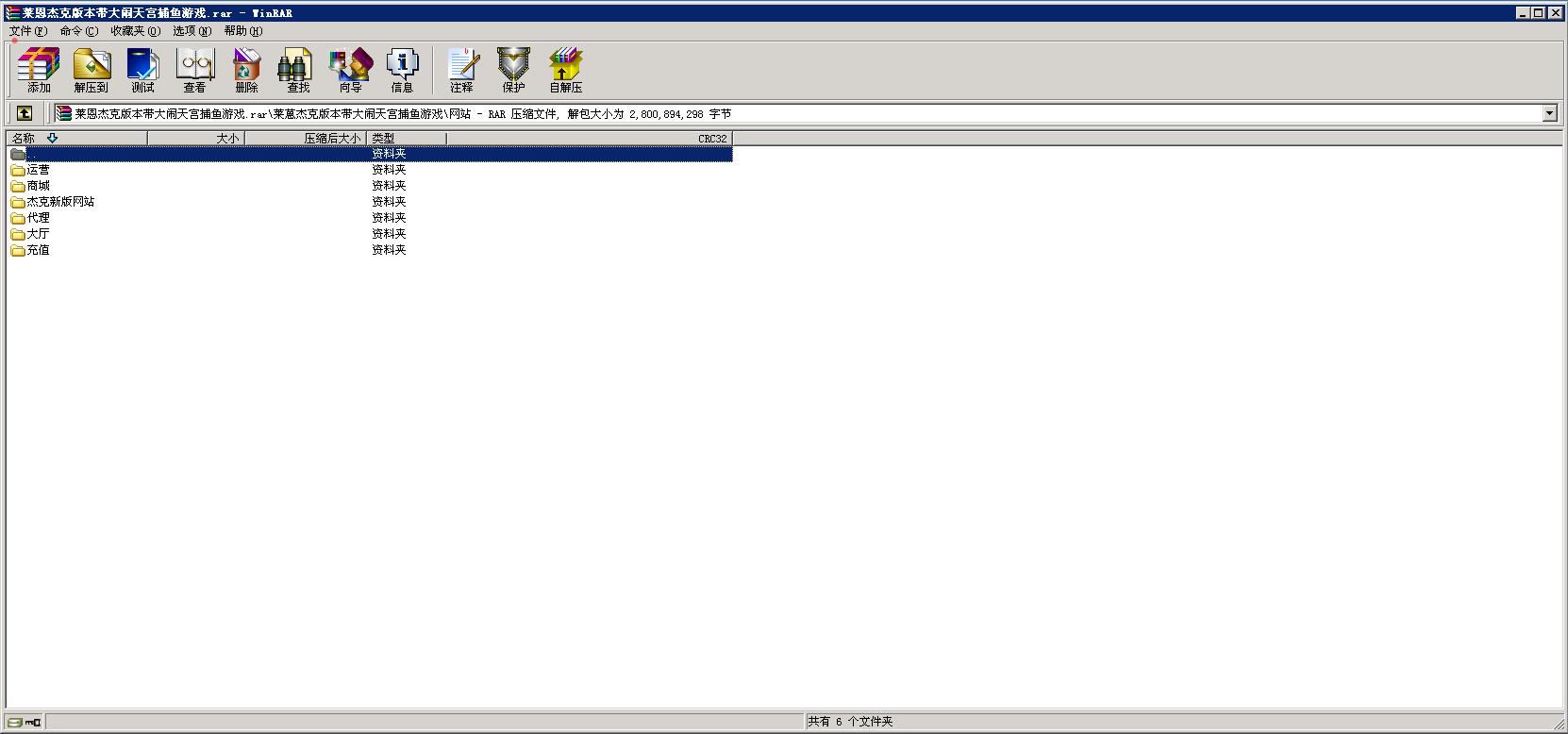Expand the archive path dropdown arrow
Screen dimensions: 1568x734
[x=1549, y=113]
